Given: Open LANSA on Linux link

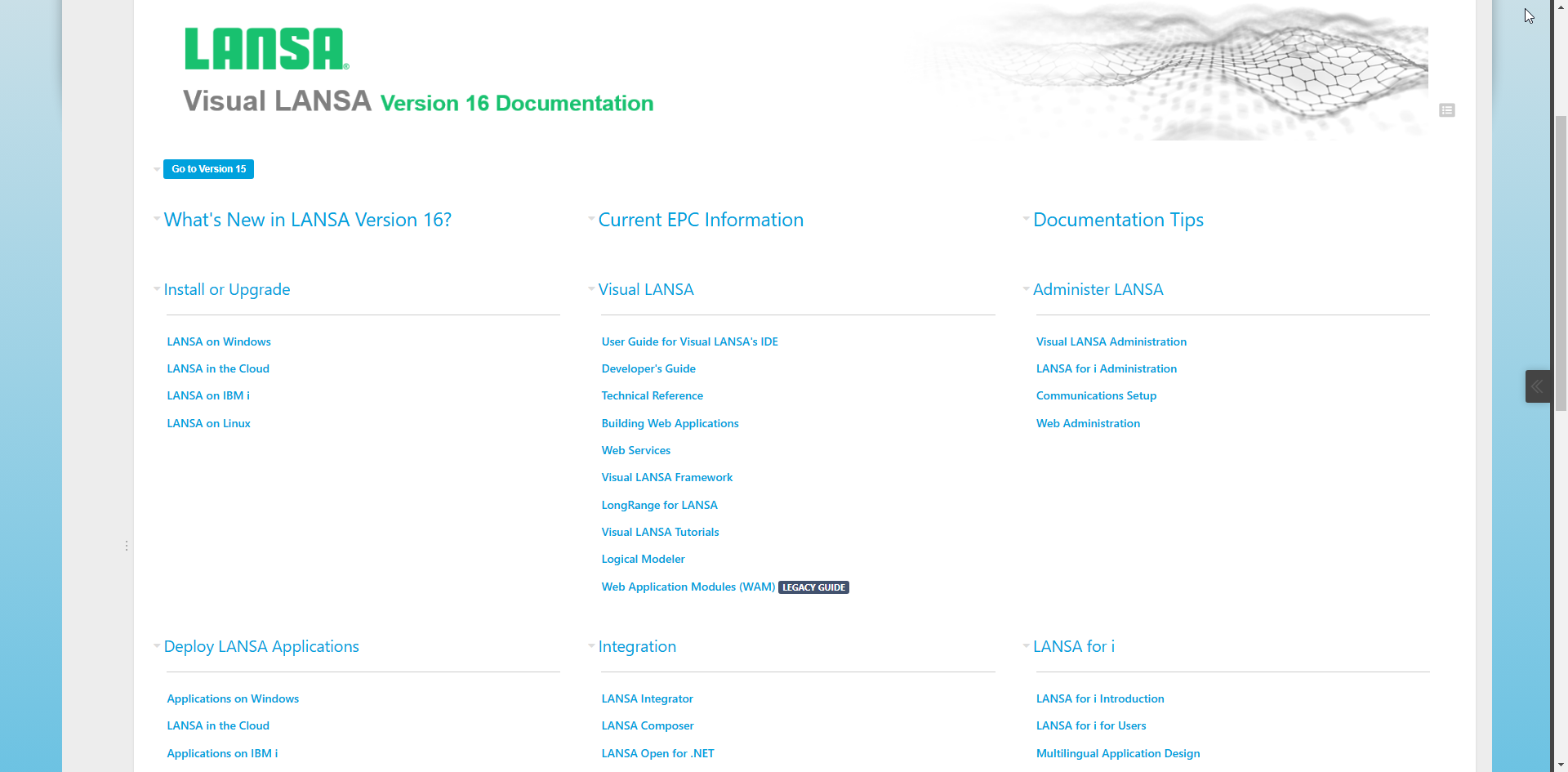Looking at the screenshot, I should (x=208, y=423).
